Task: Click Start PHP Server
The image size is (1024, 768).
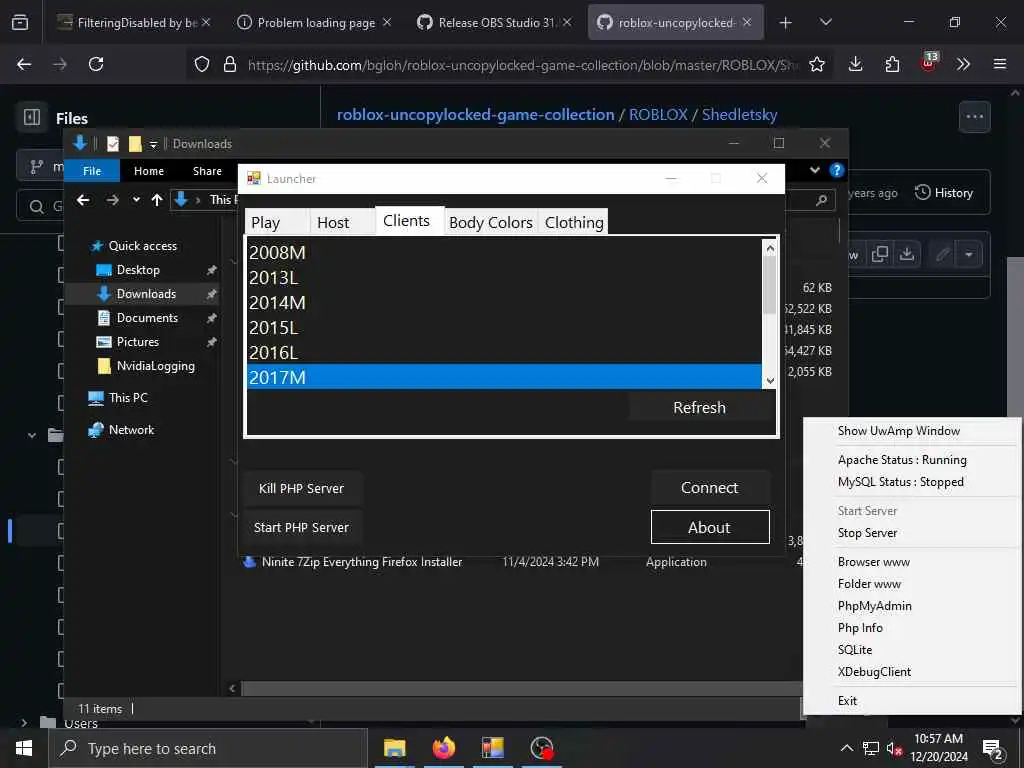Action: coord(301,528)
